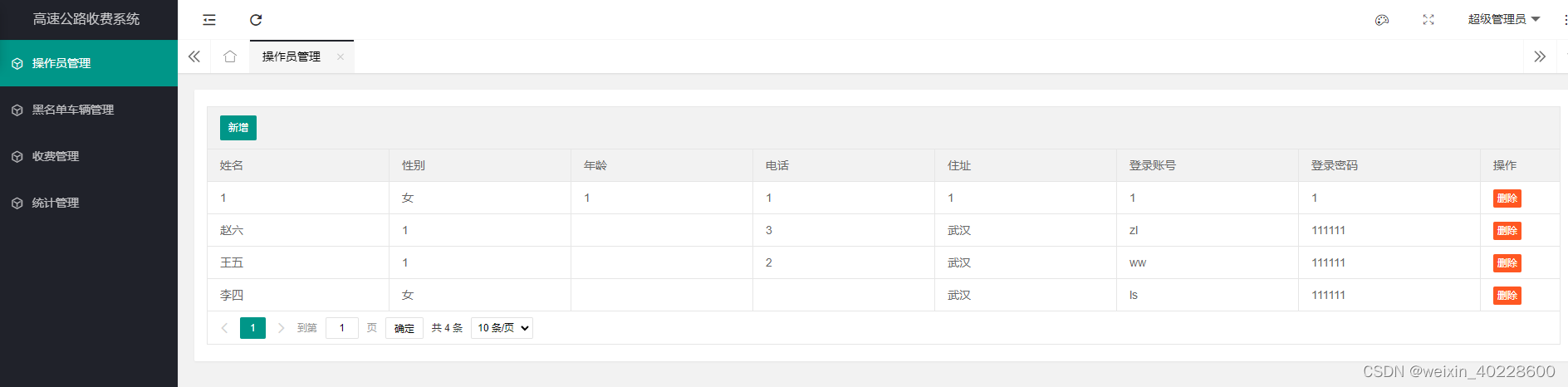Open the theme palette icon
Image resolution: width=1568 pixels, height=387 pixels.
pyautogui.click(x=1382, y=20)
